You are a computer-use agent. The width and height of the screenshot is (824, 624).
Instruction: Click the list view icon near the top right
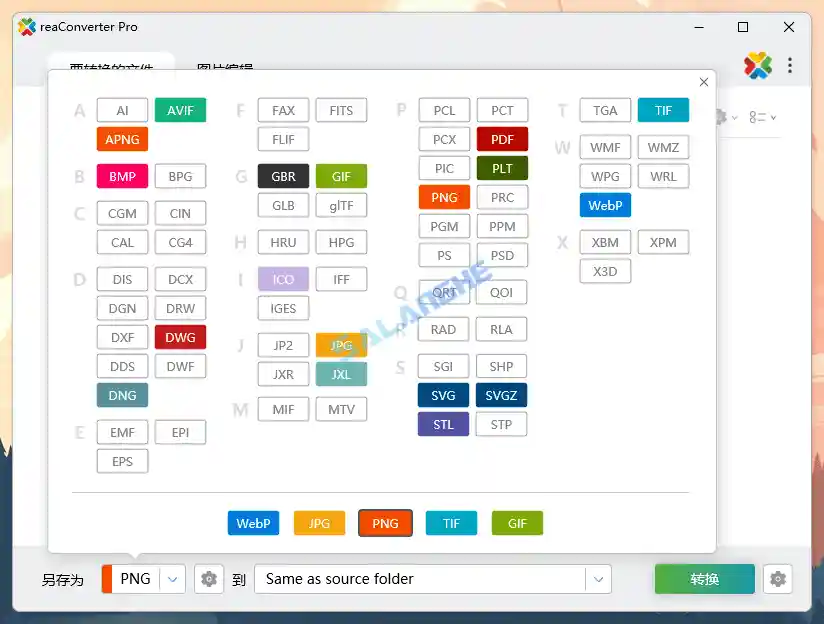757,117
